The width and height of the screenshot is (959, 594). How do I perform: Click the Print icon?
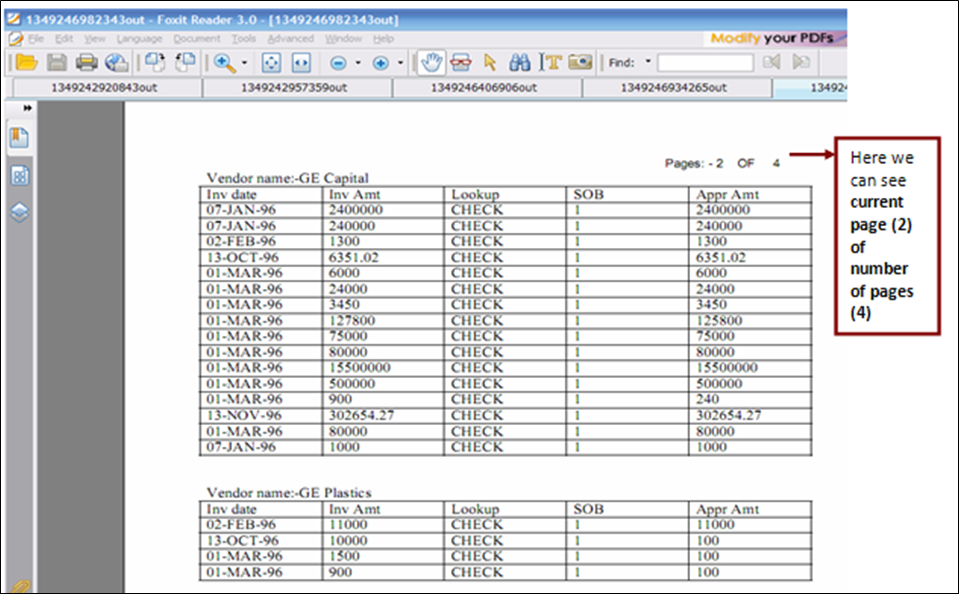pos(87,62)
